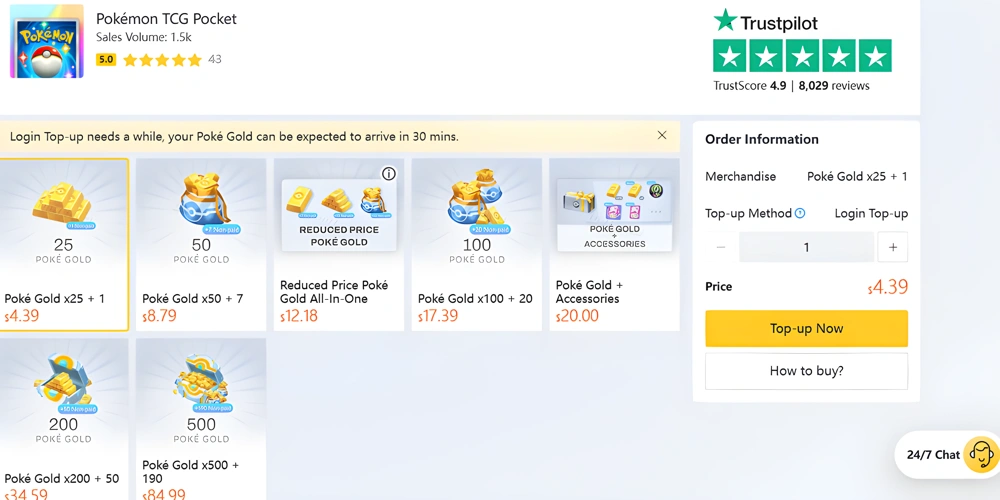Select the Poké Gold x25 + 1 pack
Viewport: 1000px width, 500px height.
64,244
